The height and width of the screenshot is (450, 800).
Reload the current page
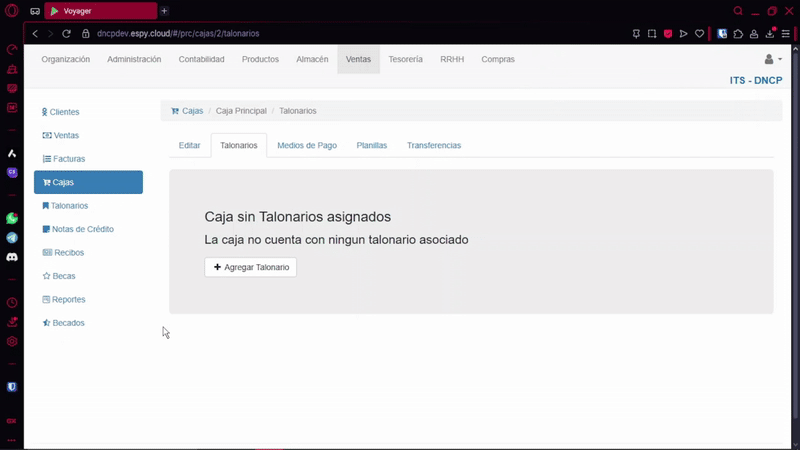click(x=66, y=34)
